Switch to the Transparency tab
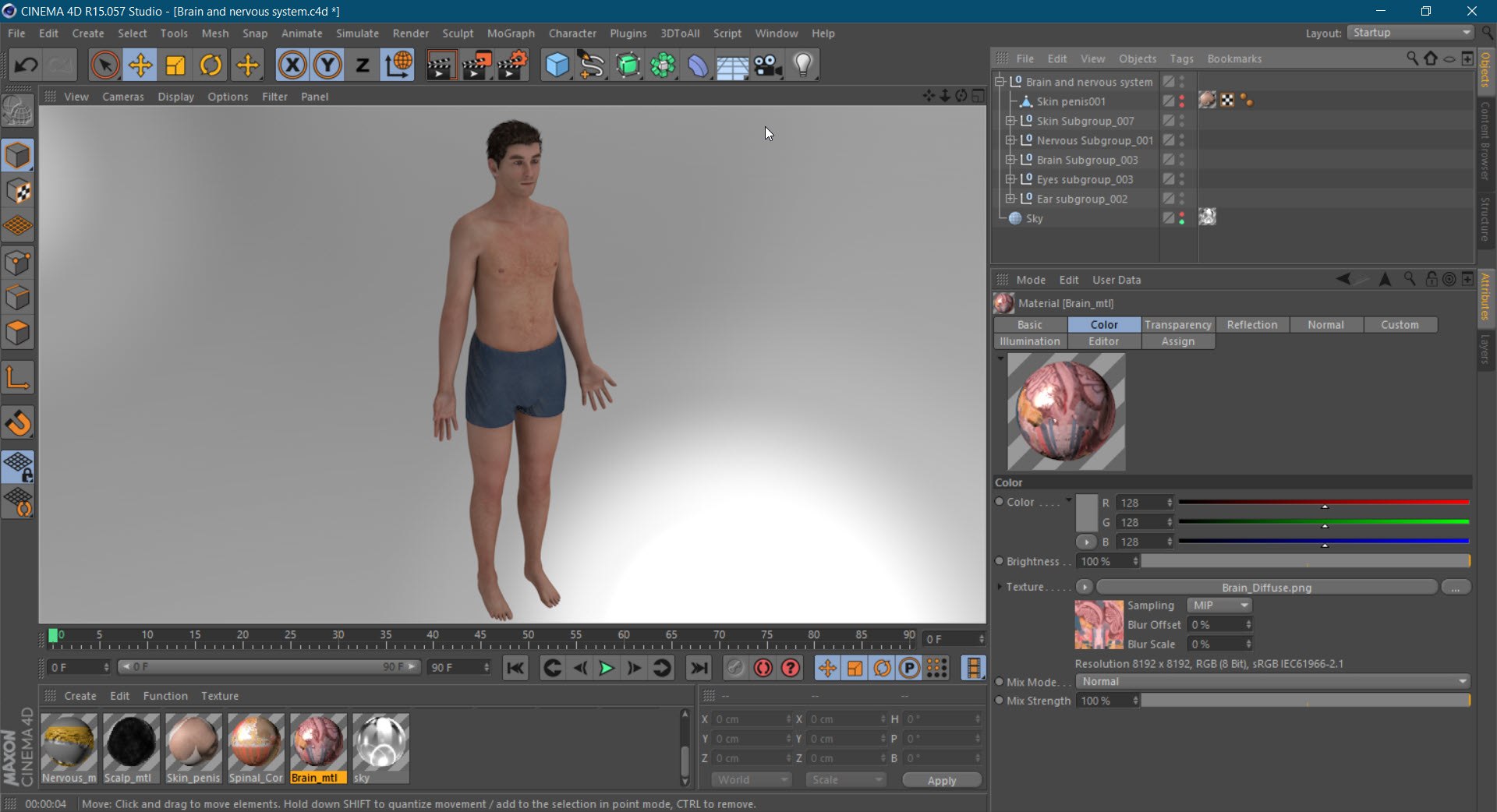The width and height of the screenshot is (1497, 812). coord(1177,325)
